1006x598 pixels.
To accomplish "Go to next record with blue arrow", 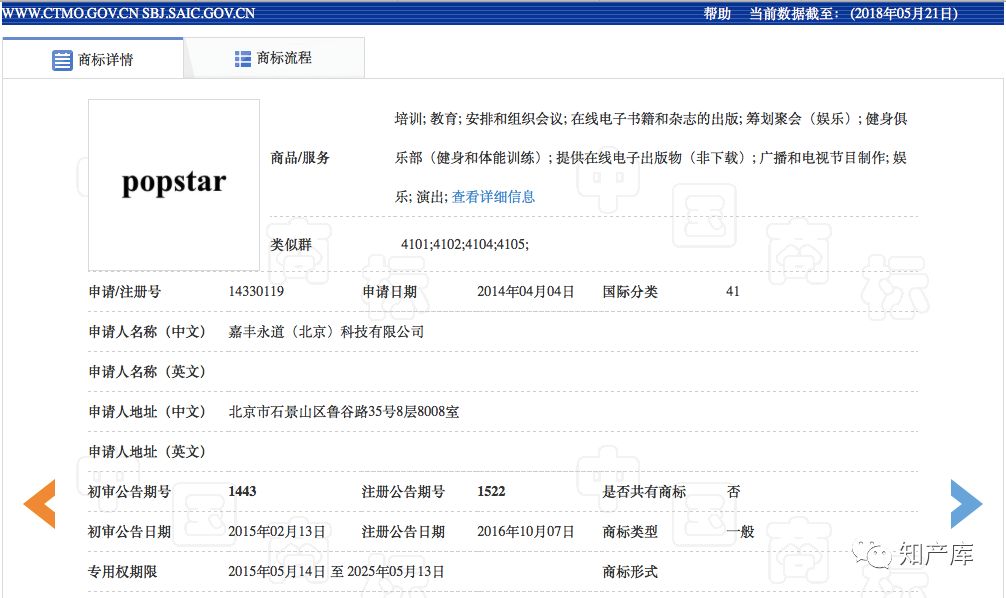I will point(965,504).
